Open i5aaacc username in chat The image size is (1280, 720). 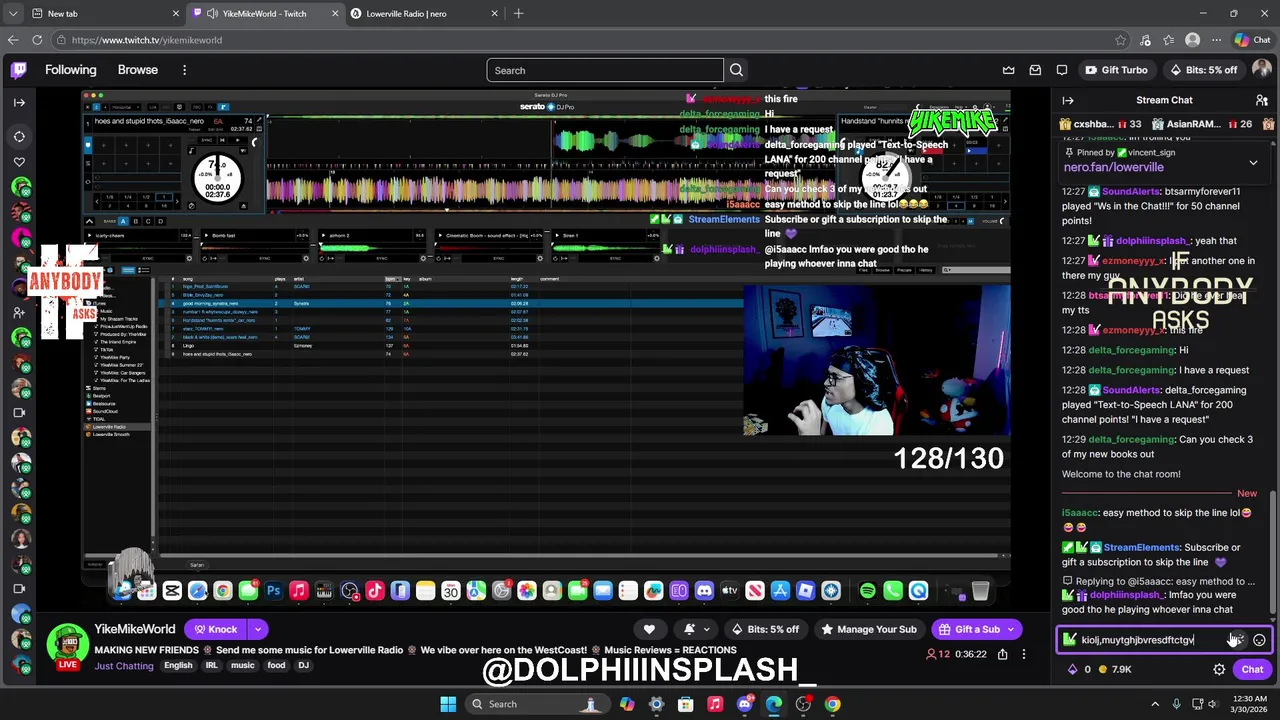pos(1079,513)
